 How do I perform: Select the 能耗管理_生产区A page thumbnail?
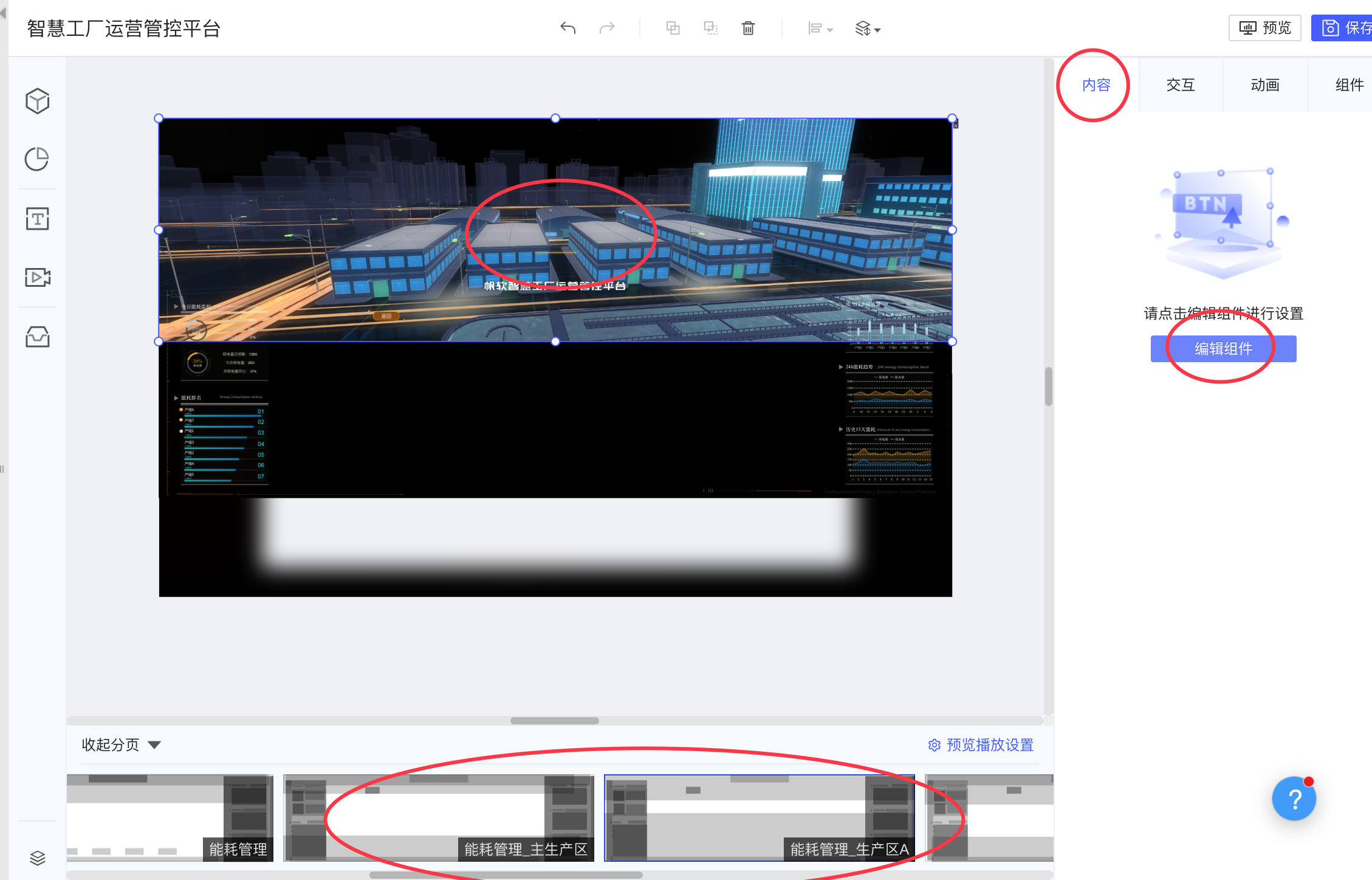click(x=759, y=818)
